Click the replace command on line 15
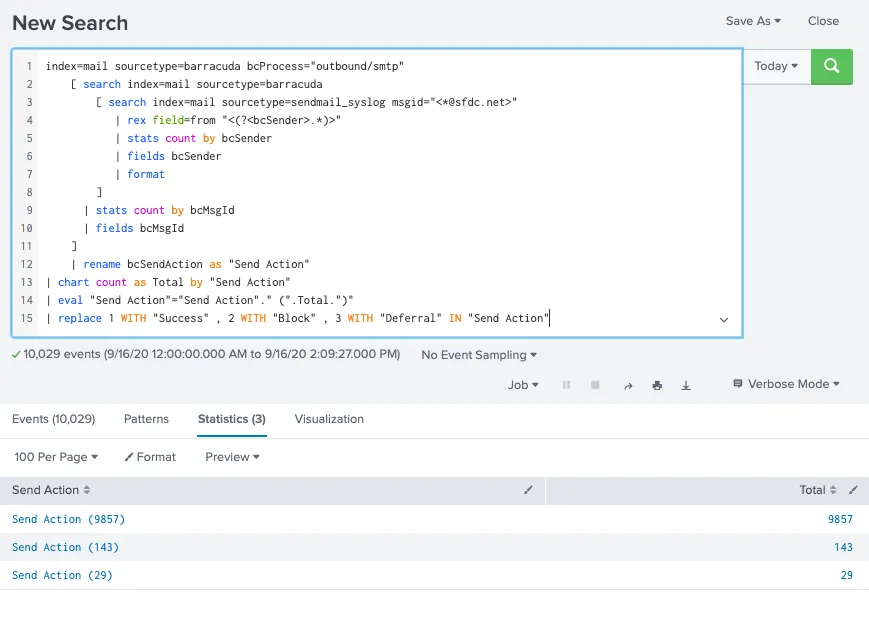The width and height of the screenshot is (869, 629). 80,318
